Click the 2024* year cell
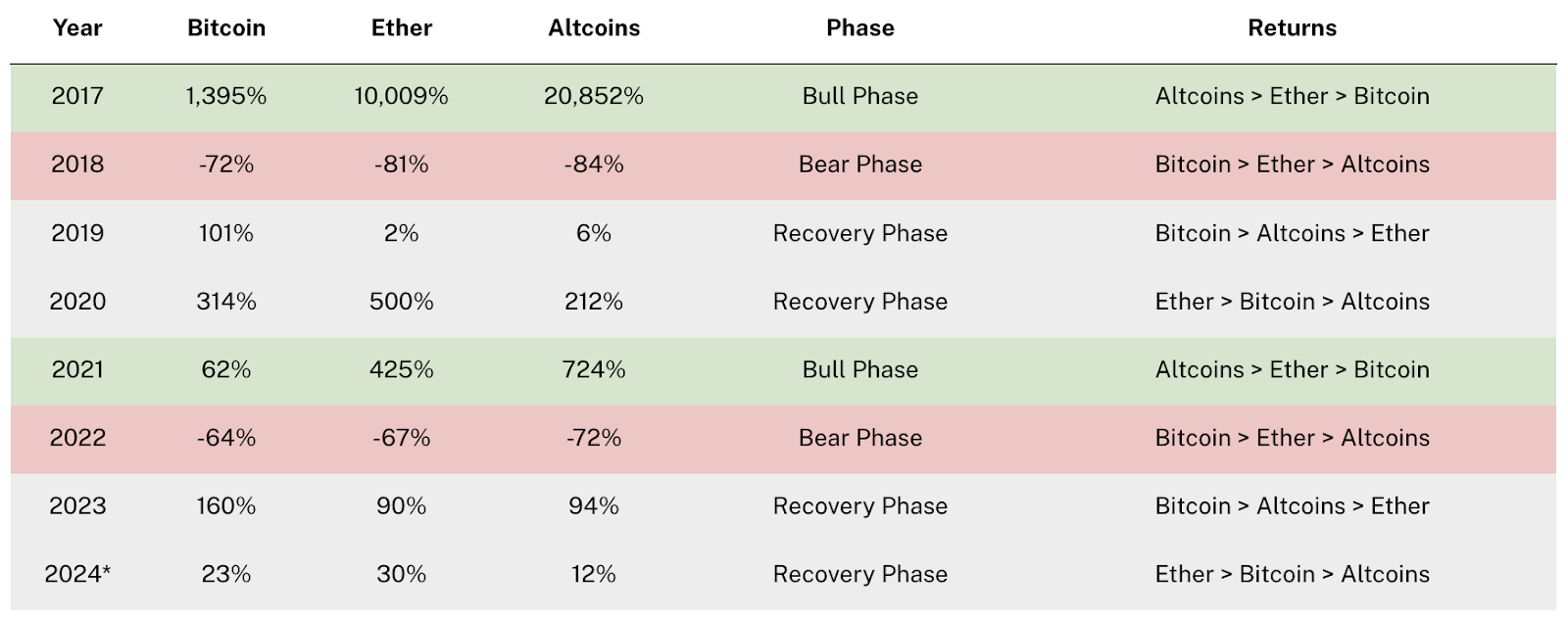This screenshot has width=1568, height=619. [x=77, y=575]
